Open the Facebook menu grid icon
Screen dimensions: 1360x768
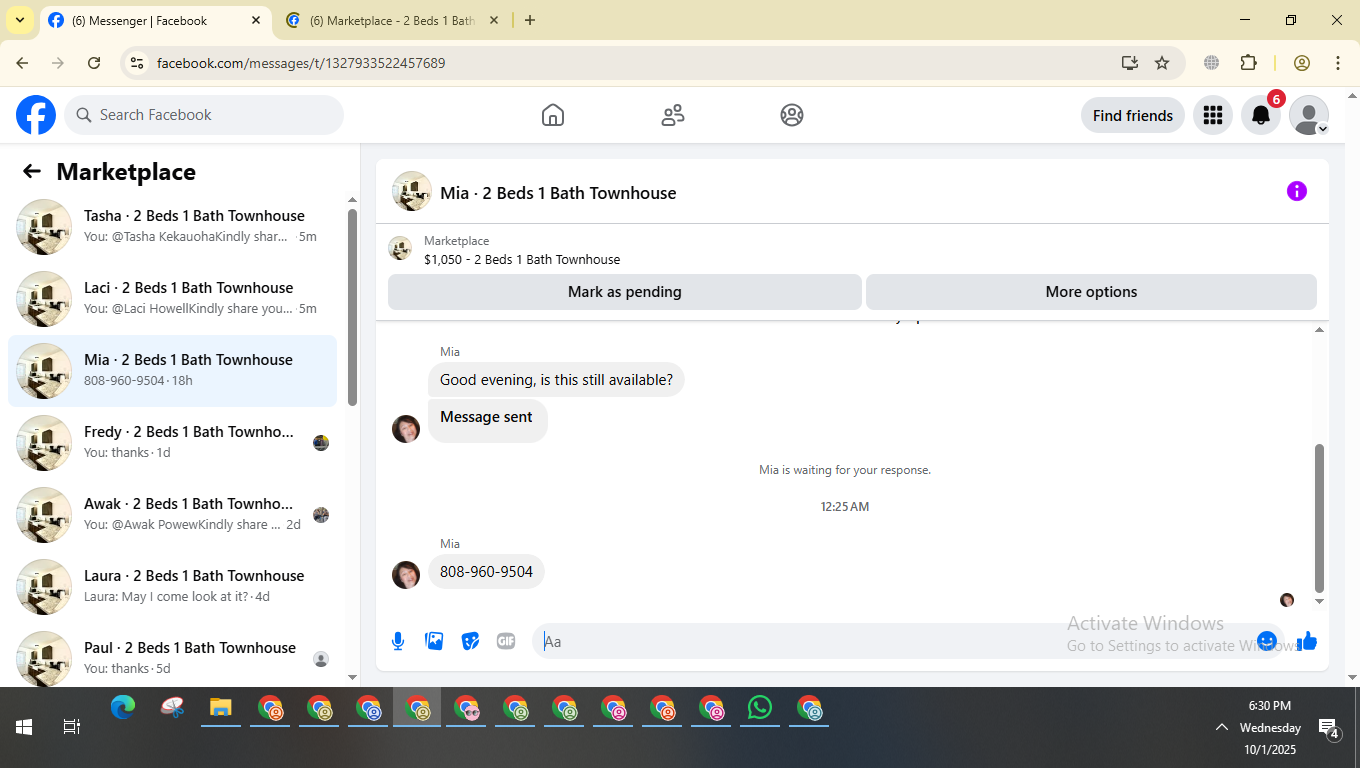click(1213, 115)
